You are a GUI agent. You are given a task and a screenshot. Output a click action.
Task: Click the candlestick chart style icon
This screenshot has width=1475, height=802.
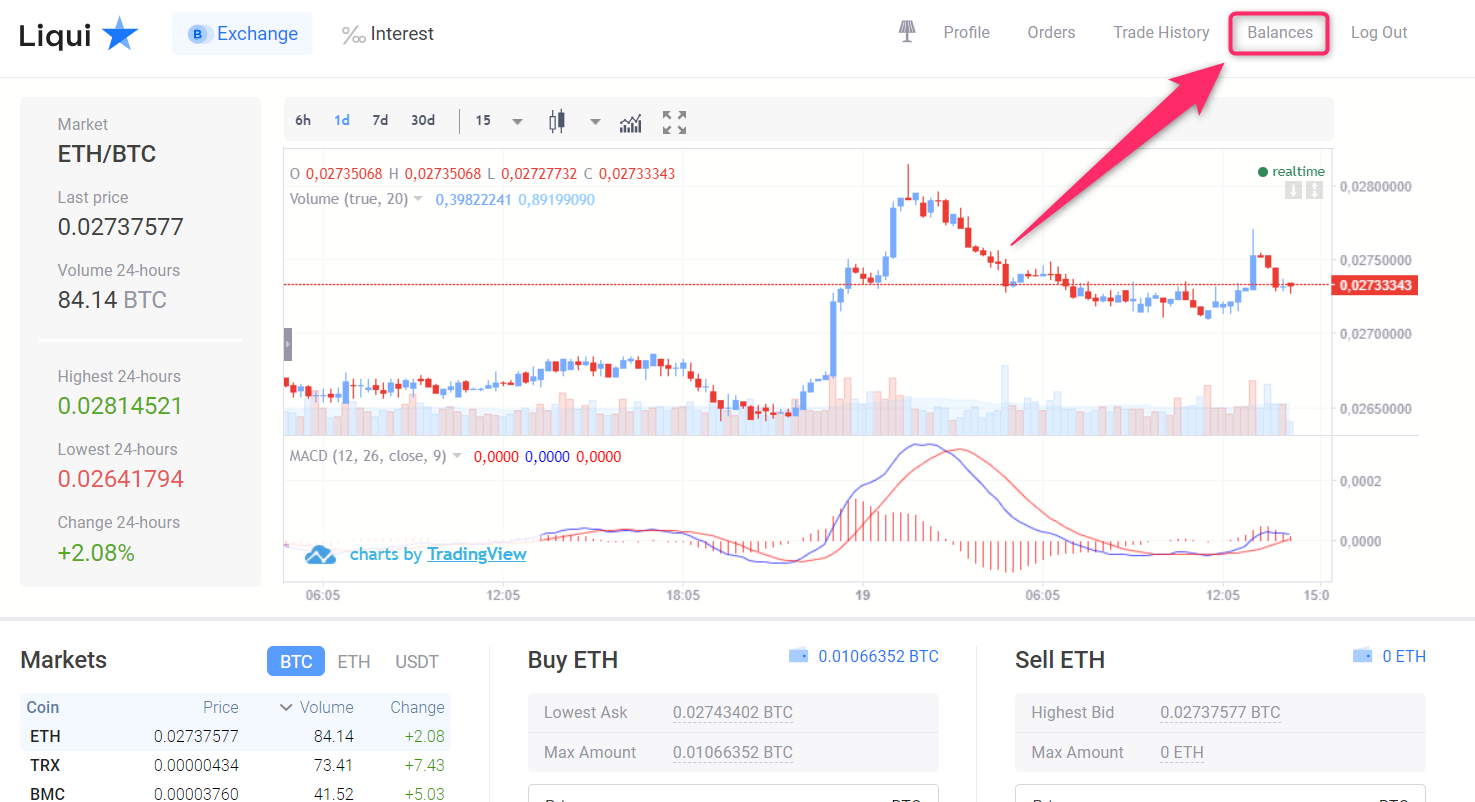[x=557, y=121]
